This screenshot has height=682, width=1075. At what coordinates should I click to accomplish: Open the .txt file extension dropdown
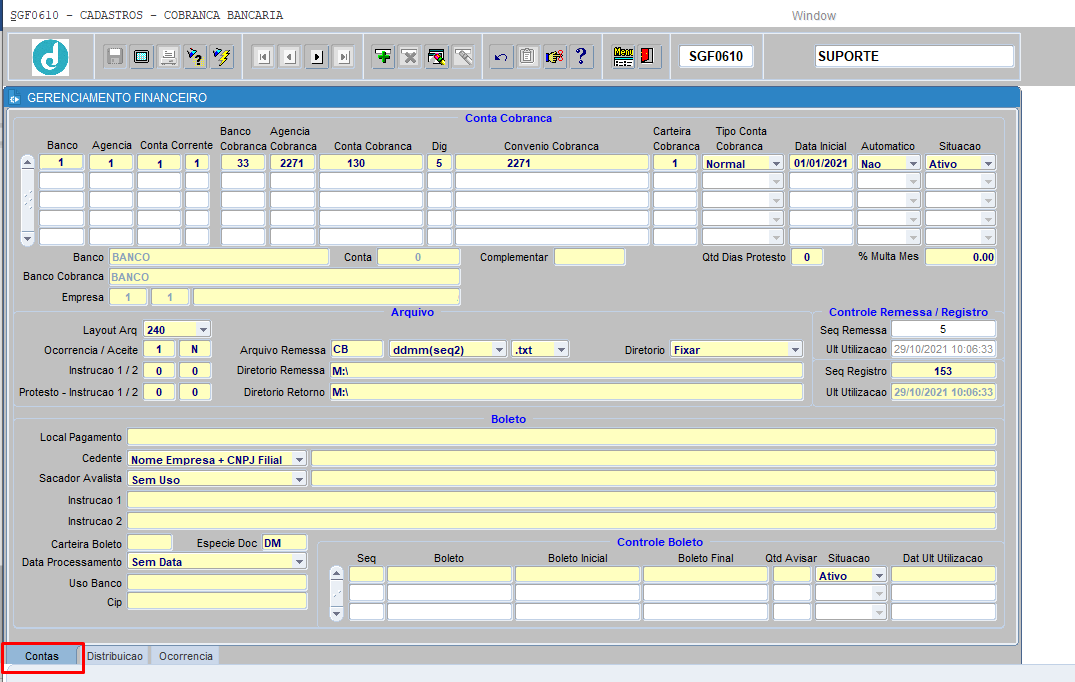click(561, 350)
